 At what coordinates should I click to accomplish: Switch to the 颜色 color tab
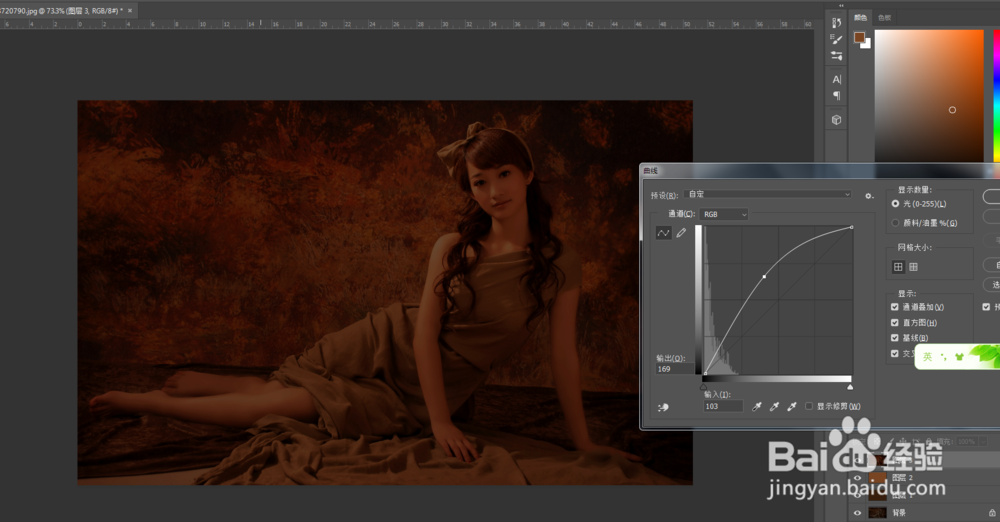[x=860, y=17]
